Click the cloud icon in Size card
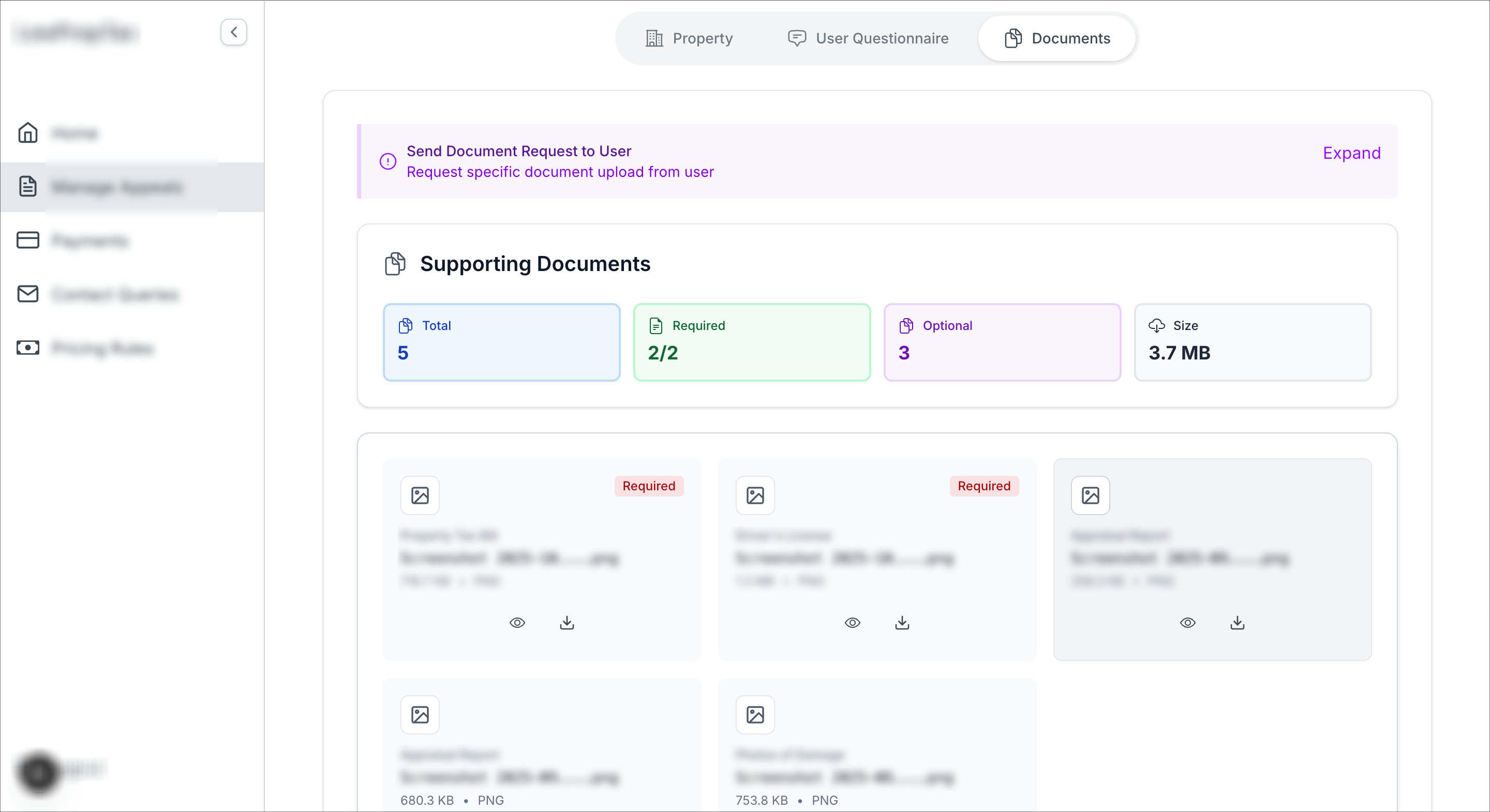The height and width of the screenshot is (812, 1490). (1157, 326)
